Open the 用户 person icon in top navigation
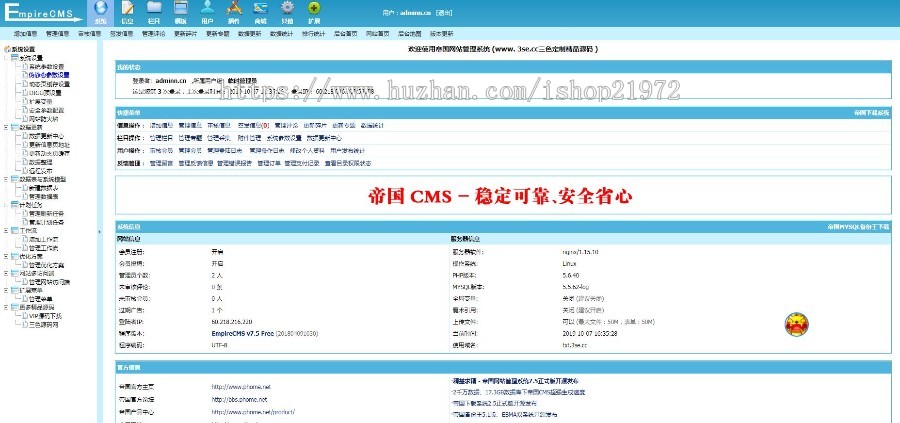 point(207,8)
